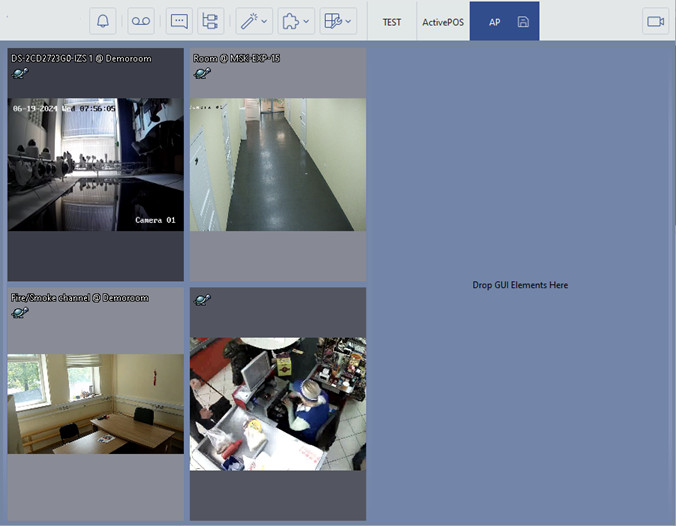Viewport: 676px width, 526px height.
Task: Click the alarm bell icon
Action: click(x=103, y=21)
